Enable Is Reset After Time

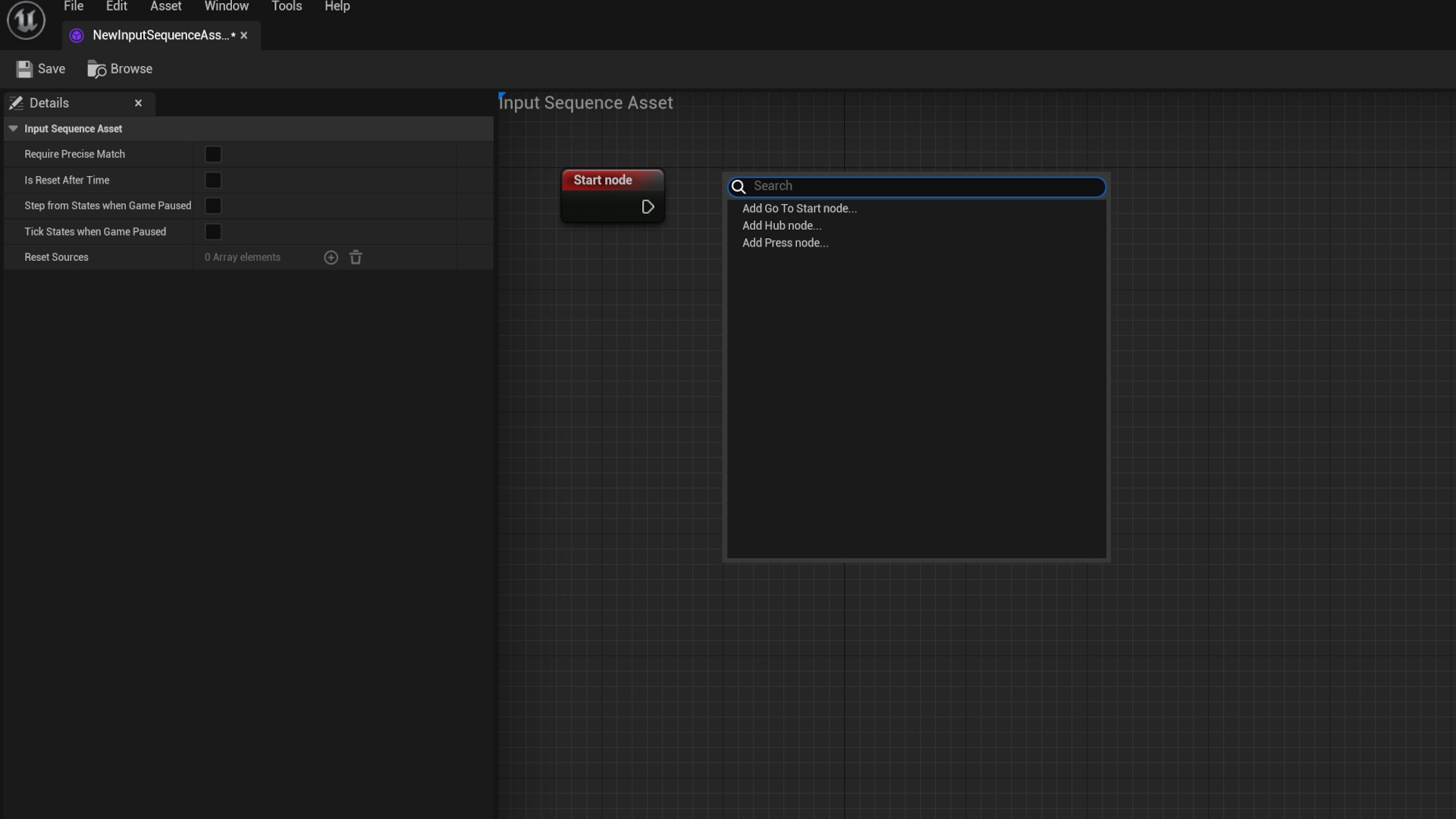click(212, 180)
